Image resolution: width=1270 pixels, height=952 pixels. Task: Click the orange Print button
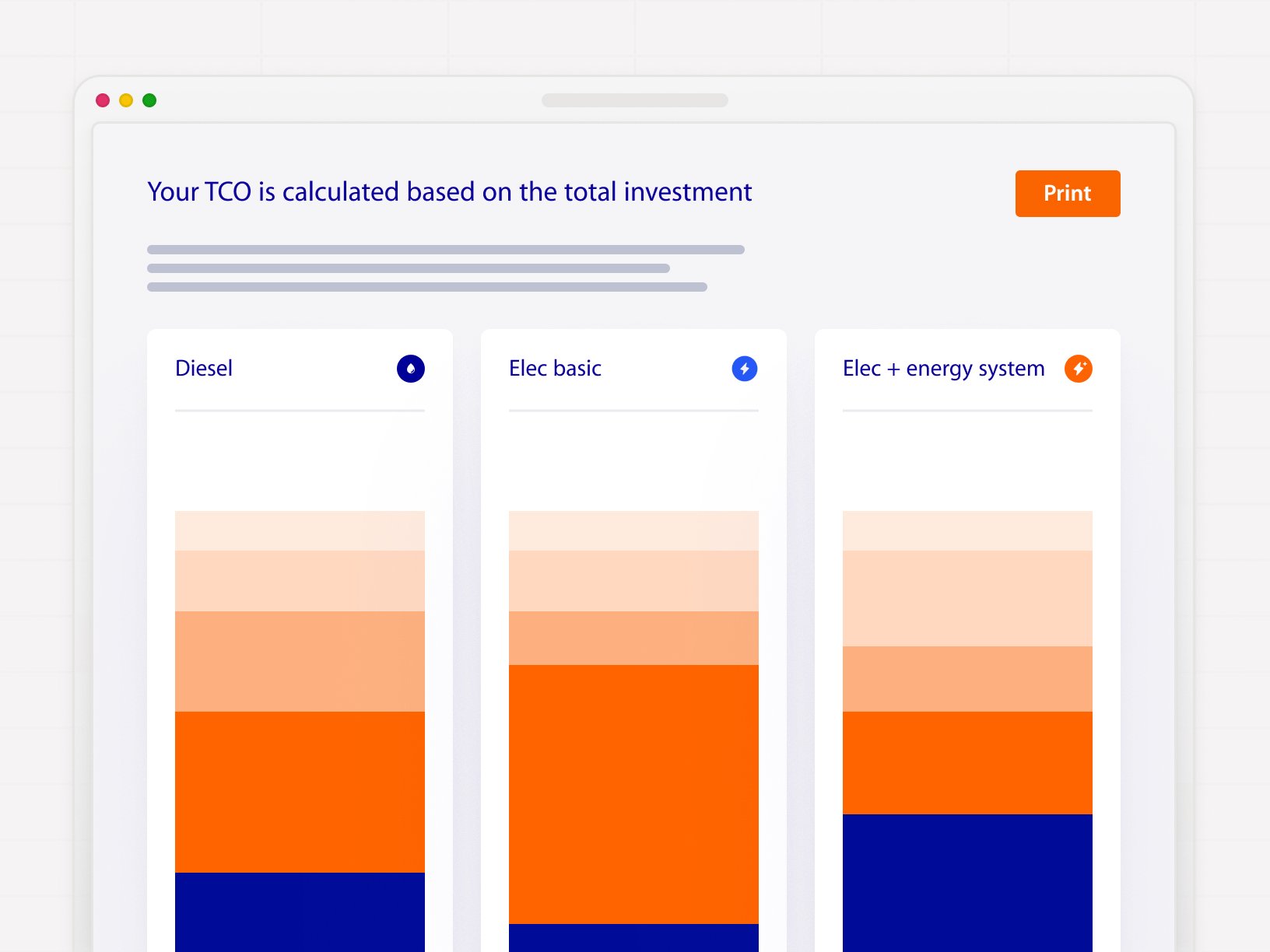point(1068,194)
